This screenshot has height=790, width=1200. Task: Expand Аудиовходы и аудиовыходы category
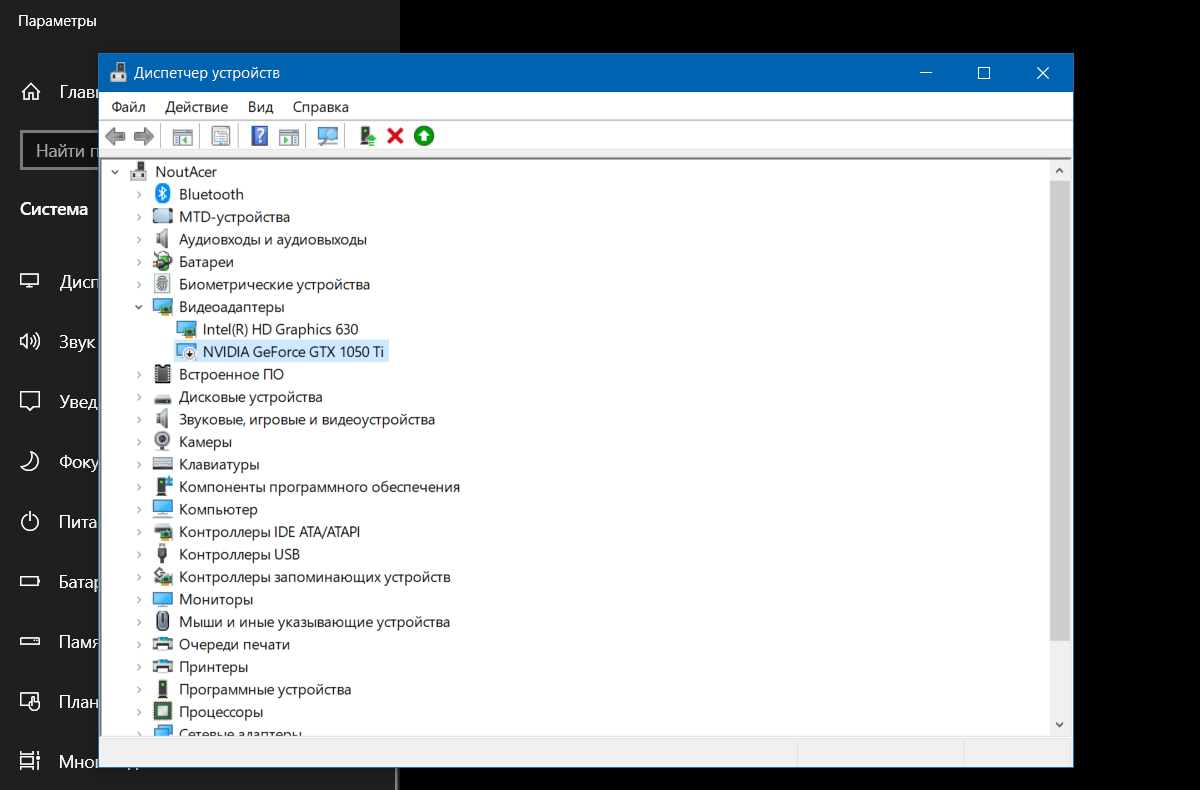139,240
